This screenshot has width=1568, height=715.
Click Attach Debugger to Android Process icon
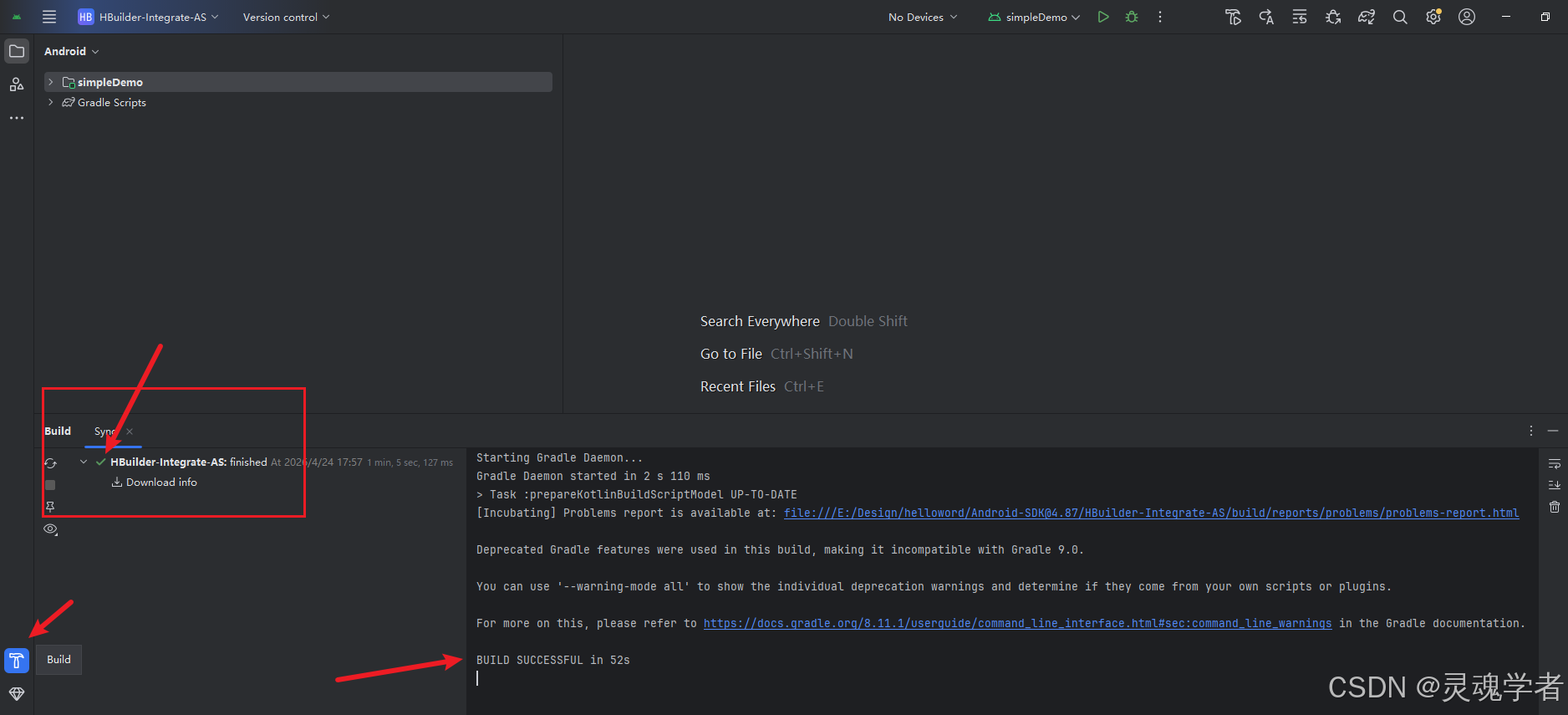point(1333,17)
